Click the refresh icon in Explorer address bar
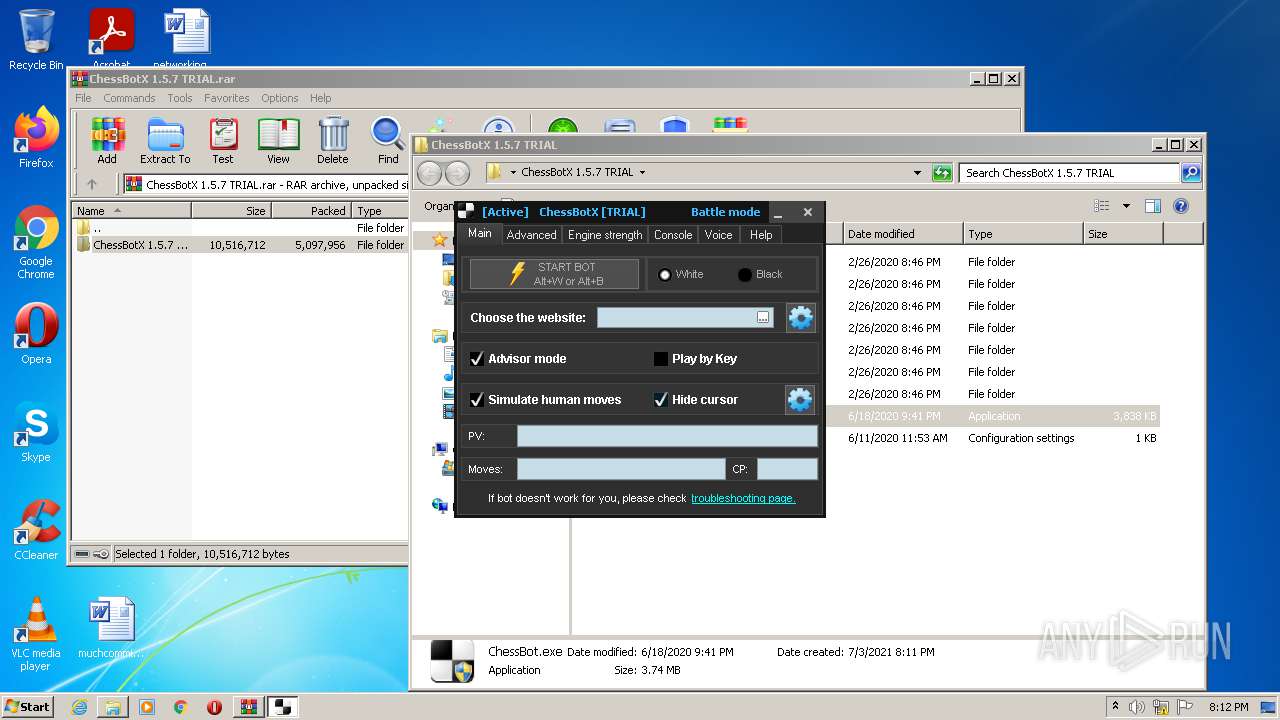The height and width of the screenshot is (720, 1280). click(942, 172)
